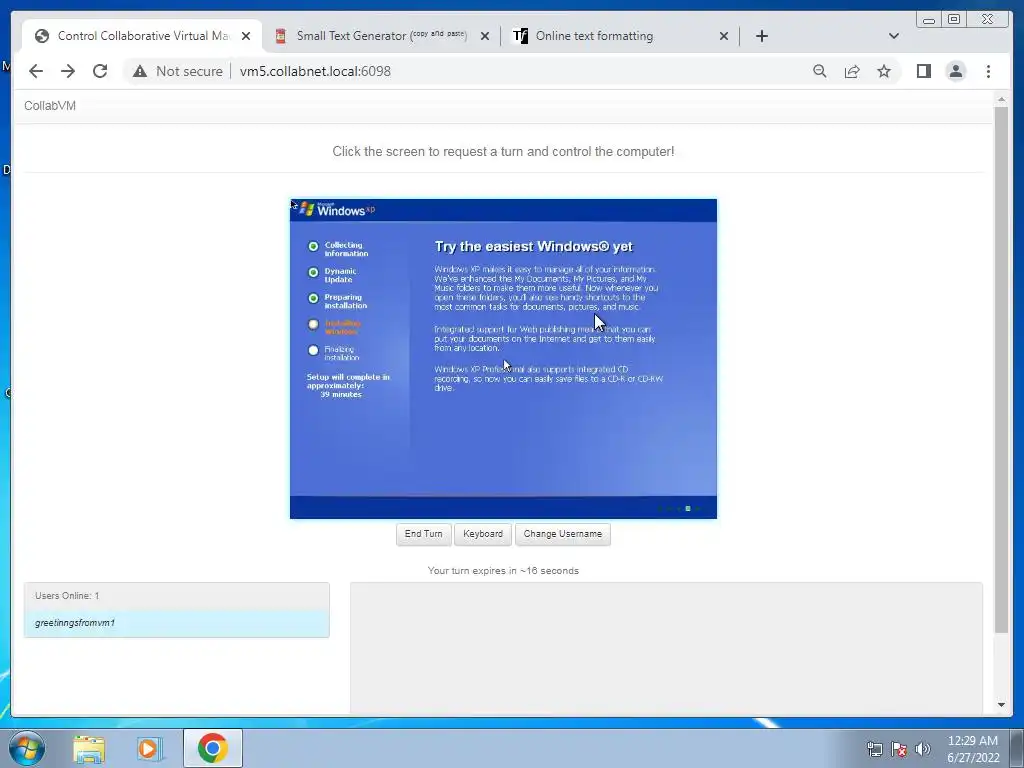Click the taskbar clock showing 12:29 AM
1024x768 pixels.
(973, 749)
